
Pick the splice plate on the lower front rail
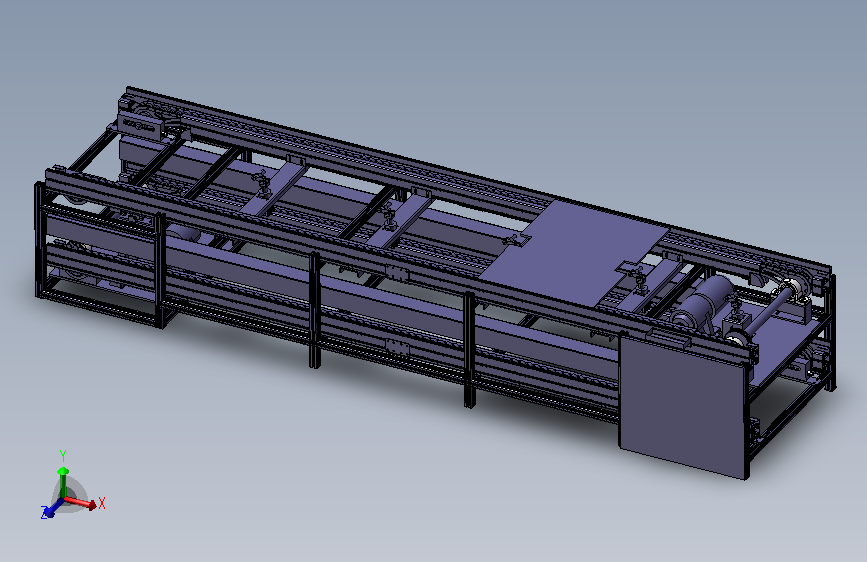pyautogui.click(x=397, y=347)
